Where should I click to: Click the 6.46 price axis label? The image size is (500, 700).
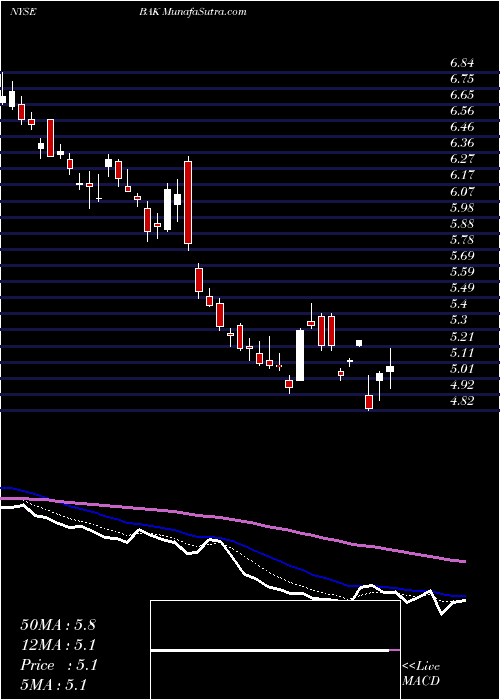coord(462,127)
